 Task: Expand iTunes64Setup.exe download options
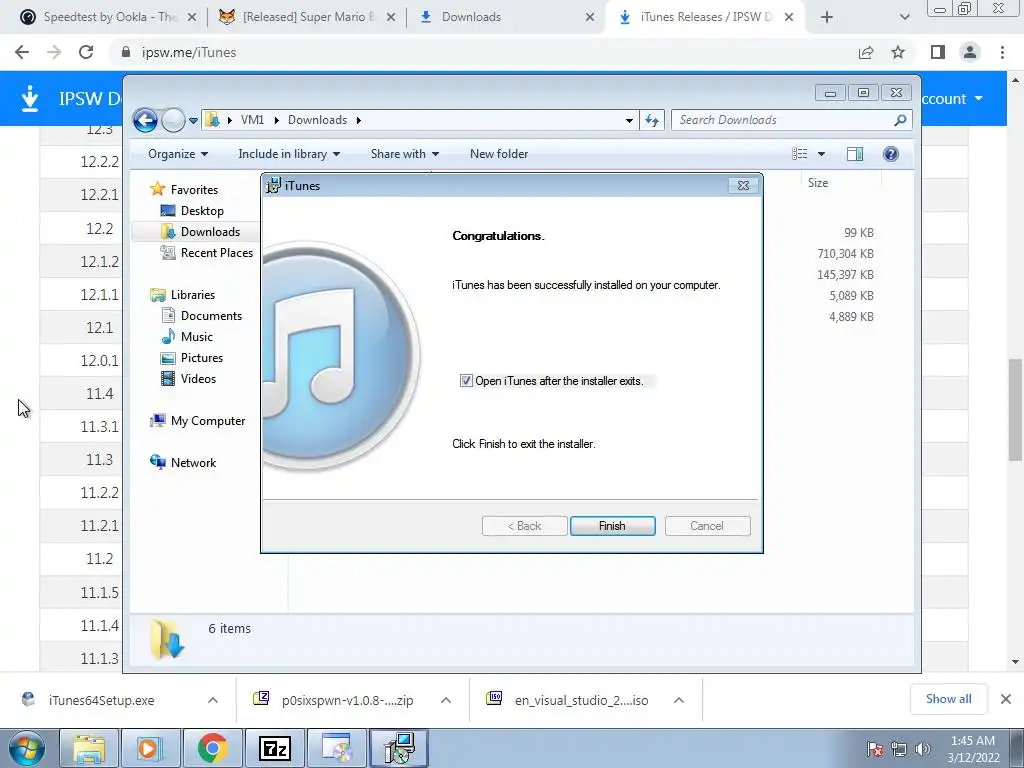point(213,700)
